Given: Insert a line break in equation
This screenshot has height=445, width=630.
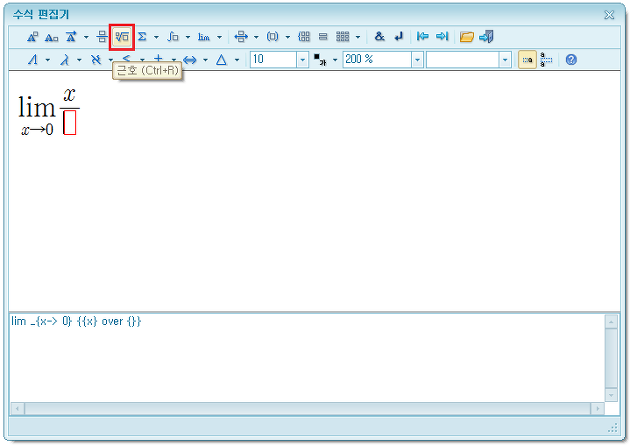Looking at the screenshot, I should pyautogui.click(x=399, y=37).
